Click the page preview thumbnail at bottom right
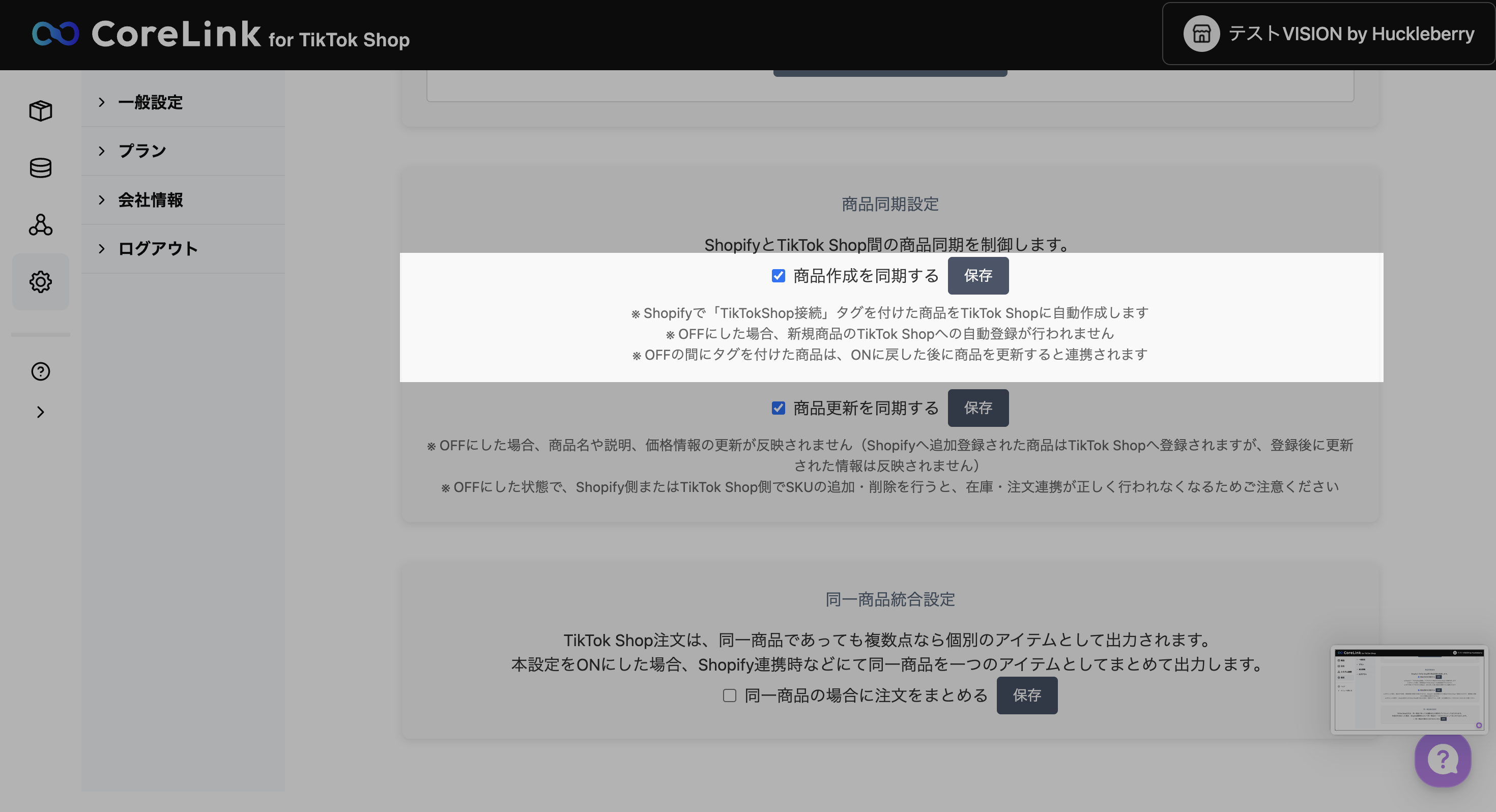The width and height of the screenshot is (1496, 812). coord(1409,689)
